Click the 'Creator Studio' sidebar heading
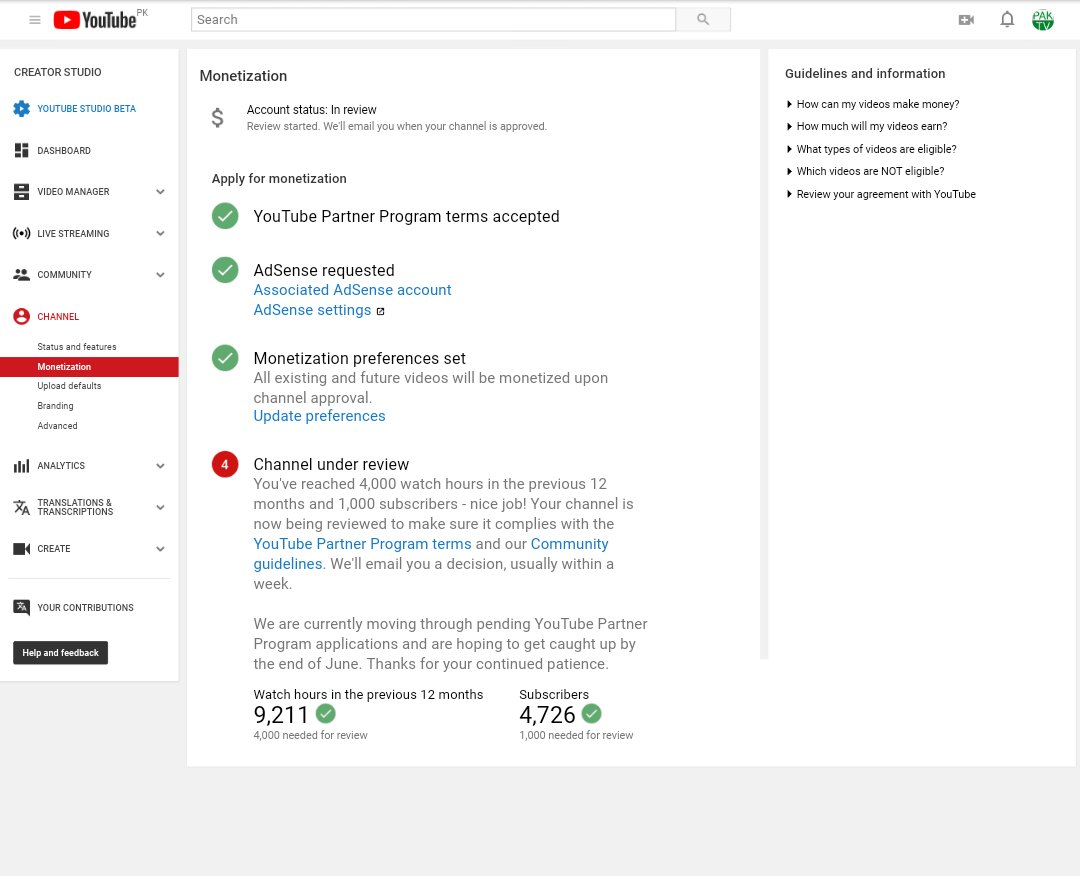1080x876 pixels. [x=58, y=72]
